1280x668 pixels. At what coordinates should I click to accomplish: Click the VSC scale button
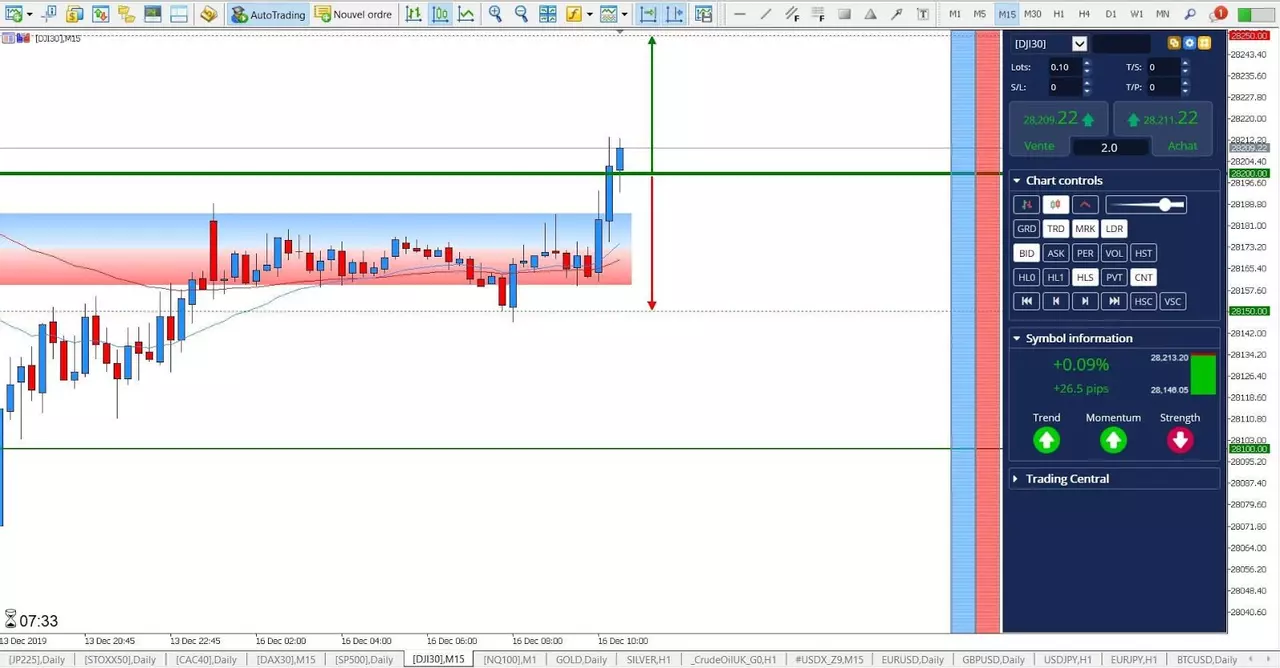point(1172,302)
